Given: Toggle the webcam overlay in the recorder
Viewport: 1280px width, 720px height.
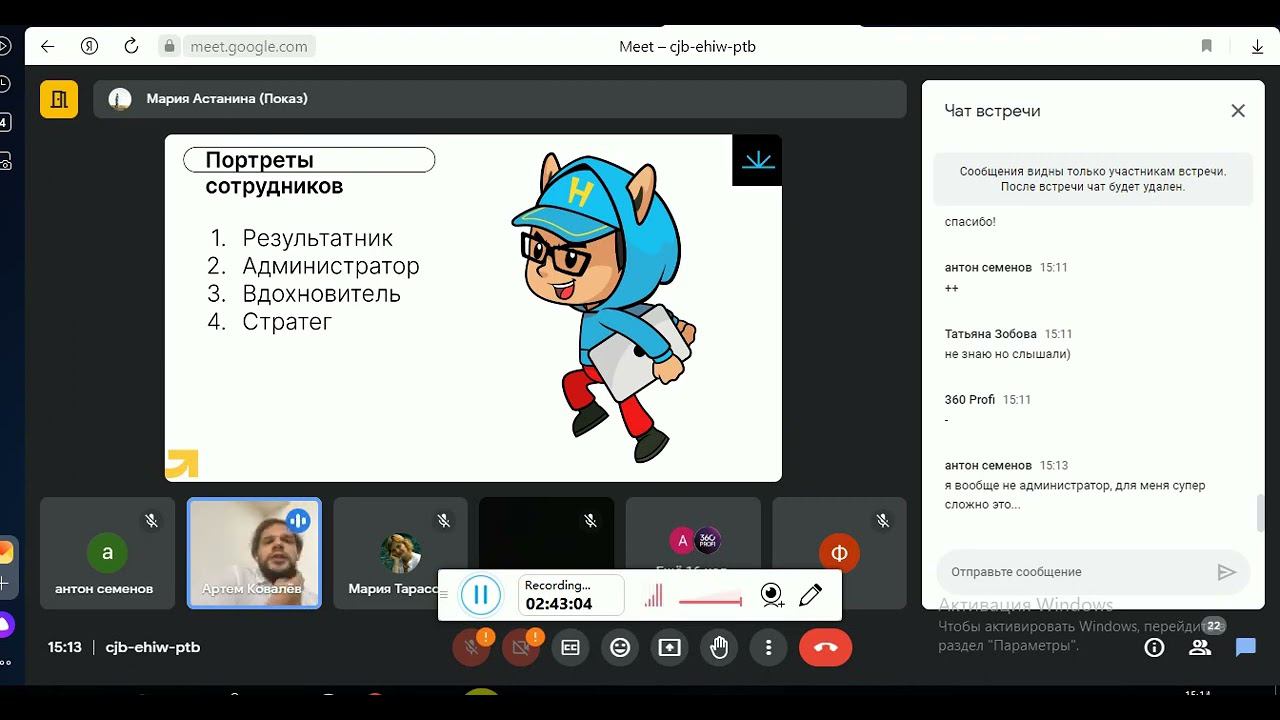Looking at the screenshot, I should [x=772, y=595].
